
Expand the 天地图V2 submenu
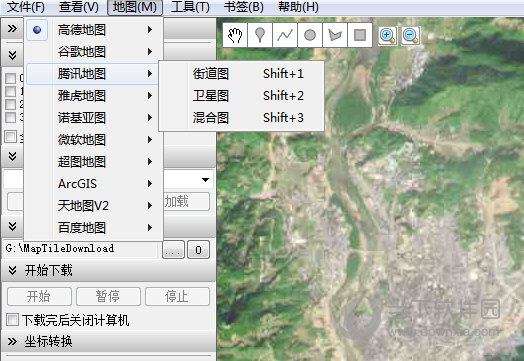point(94,206)
